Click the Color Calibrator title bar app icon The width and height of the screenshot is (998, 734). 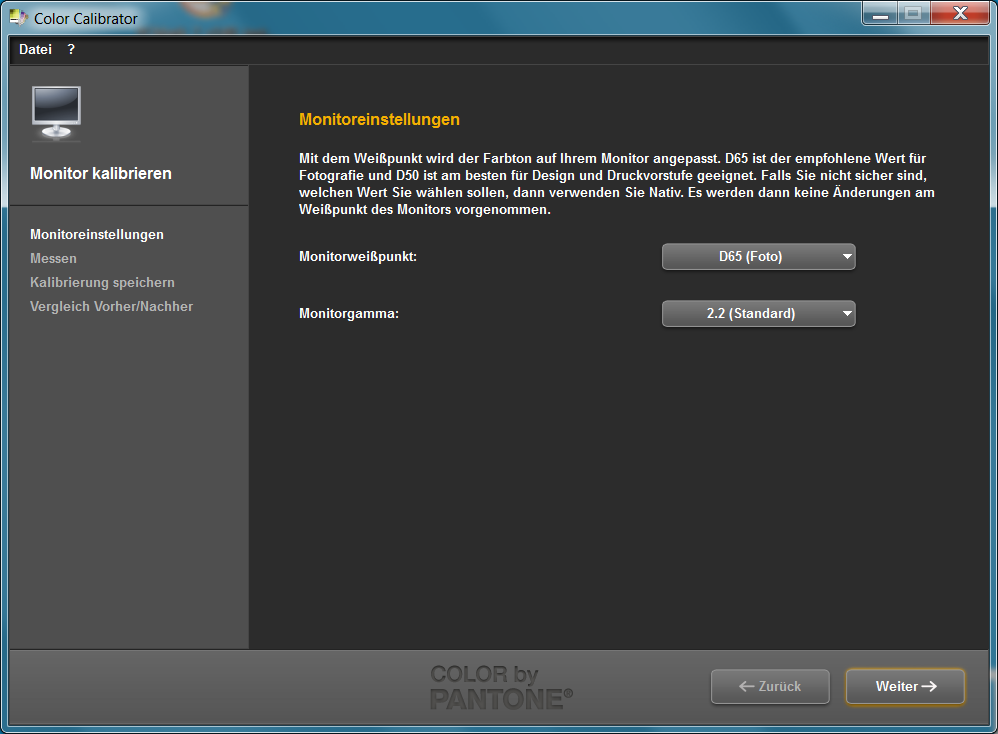point(19,18)
